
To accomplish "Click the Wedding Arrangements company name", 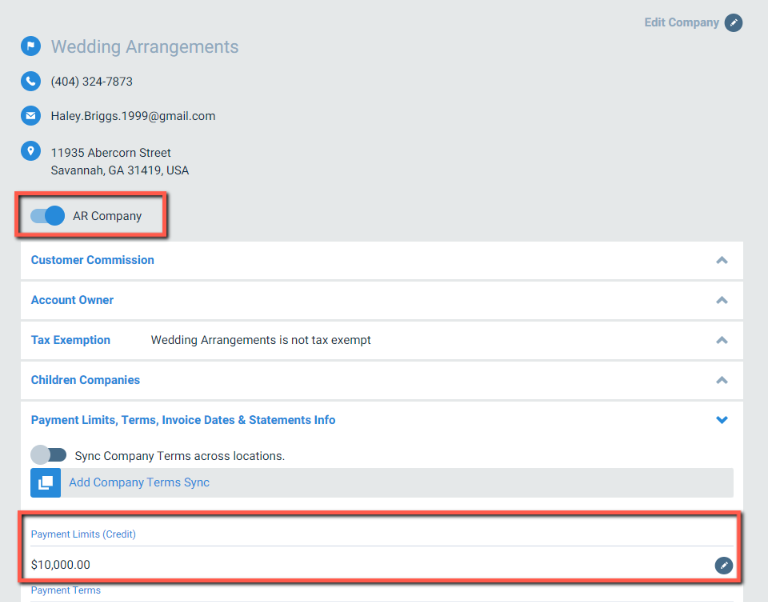I will (x=145, y=47).
